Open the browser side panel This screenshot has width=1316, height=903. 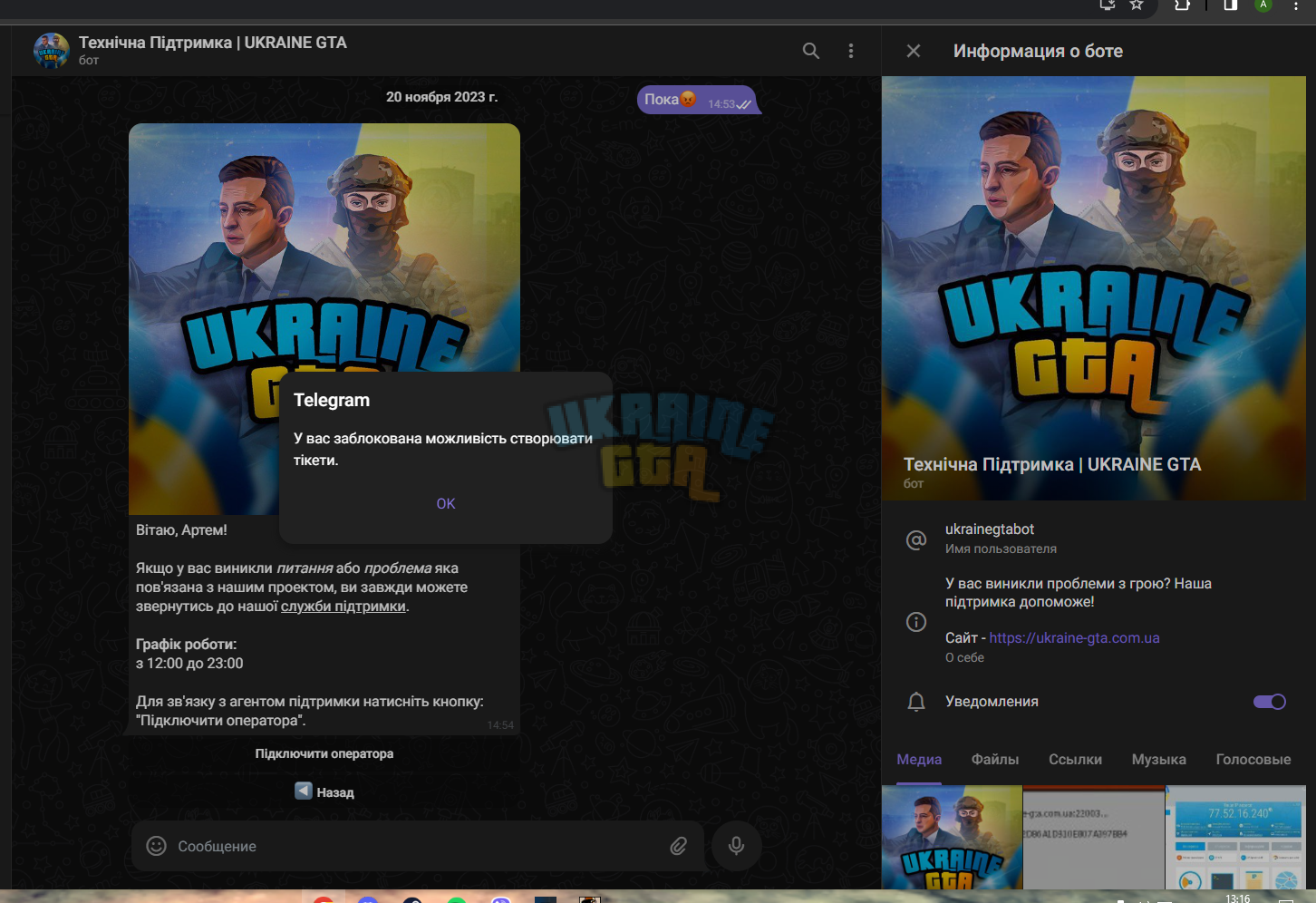coord(1230,5)
